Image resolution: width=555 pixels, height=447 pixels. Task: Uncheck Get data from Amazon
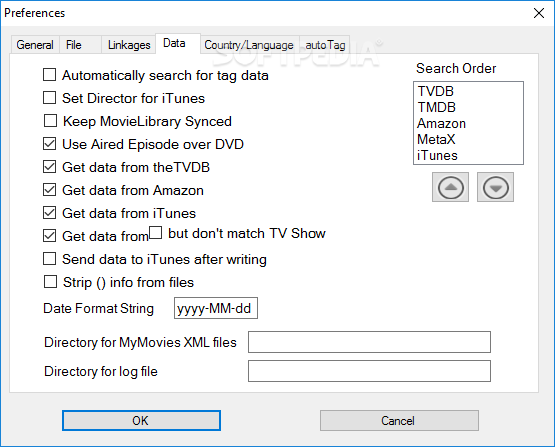[50, 190]
